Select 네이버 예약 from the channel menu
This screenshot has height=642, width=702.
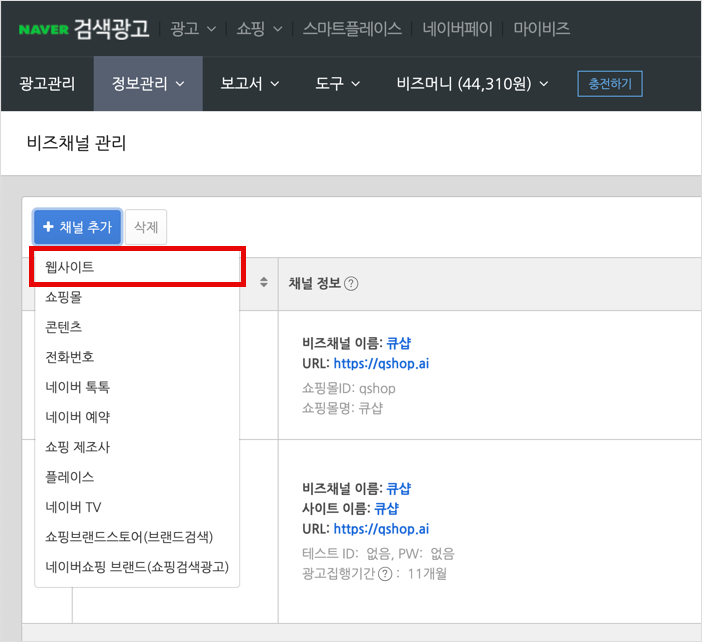[137, 417]
